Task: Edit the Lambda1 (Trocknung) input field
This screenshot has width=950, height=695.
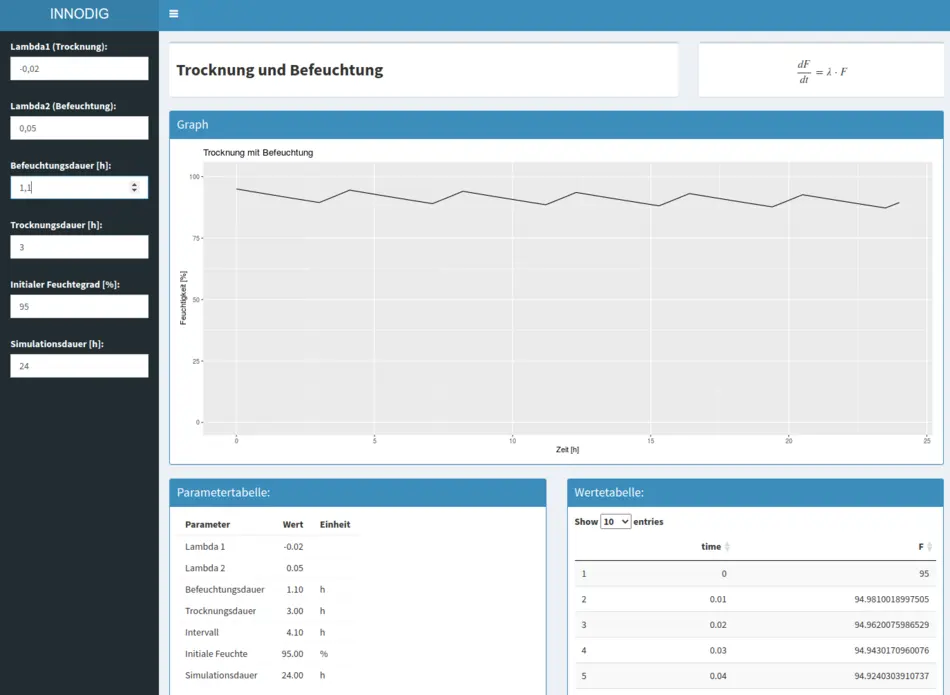Action: 79,68
